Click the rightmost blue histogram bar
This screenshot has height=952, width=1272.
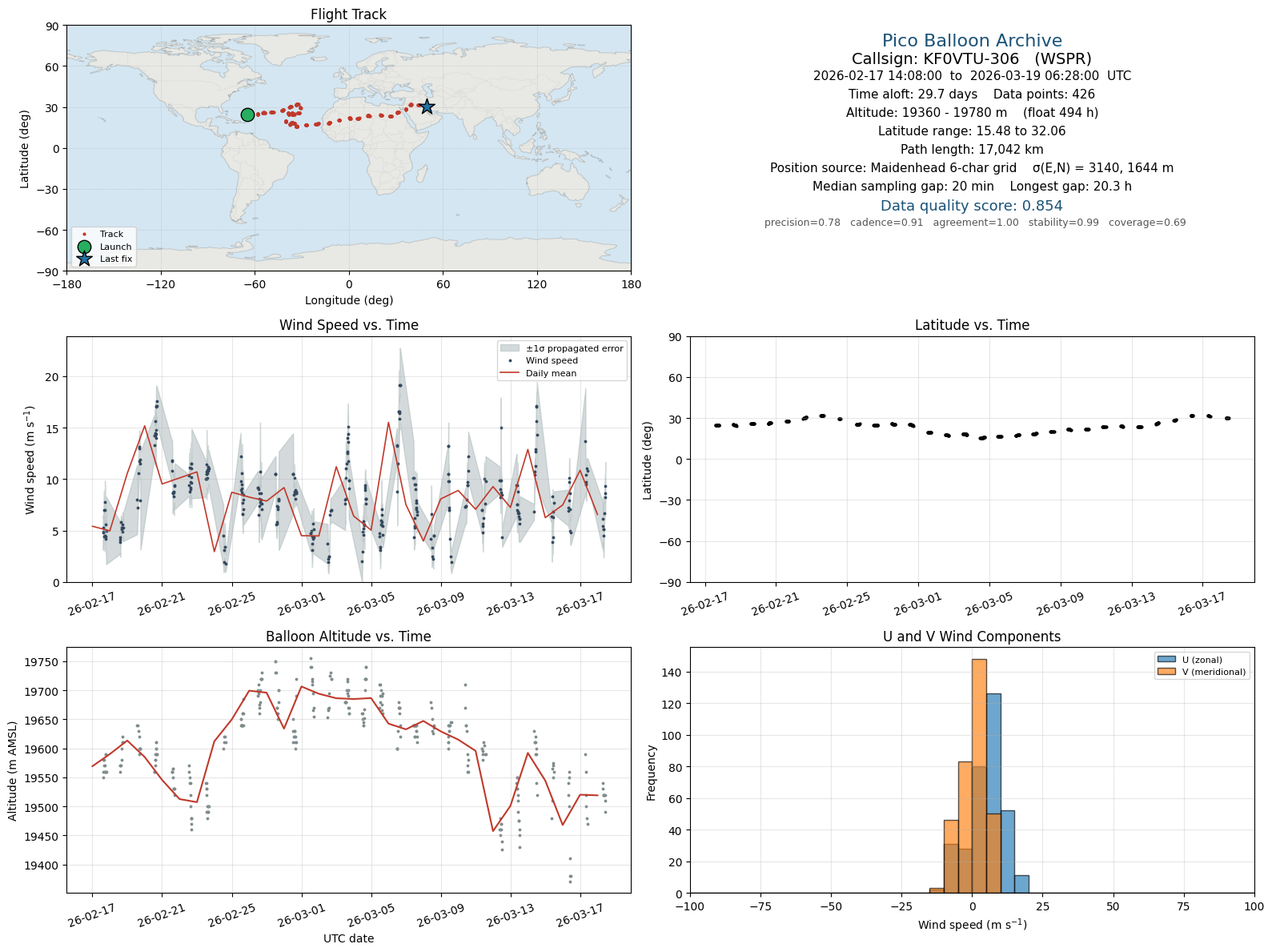(1021, 884)
